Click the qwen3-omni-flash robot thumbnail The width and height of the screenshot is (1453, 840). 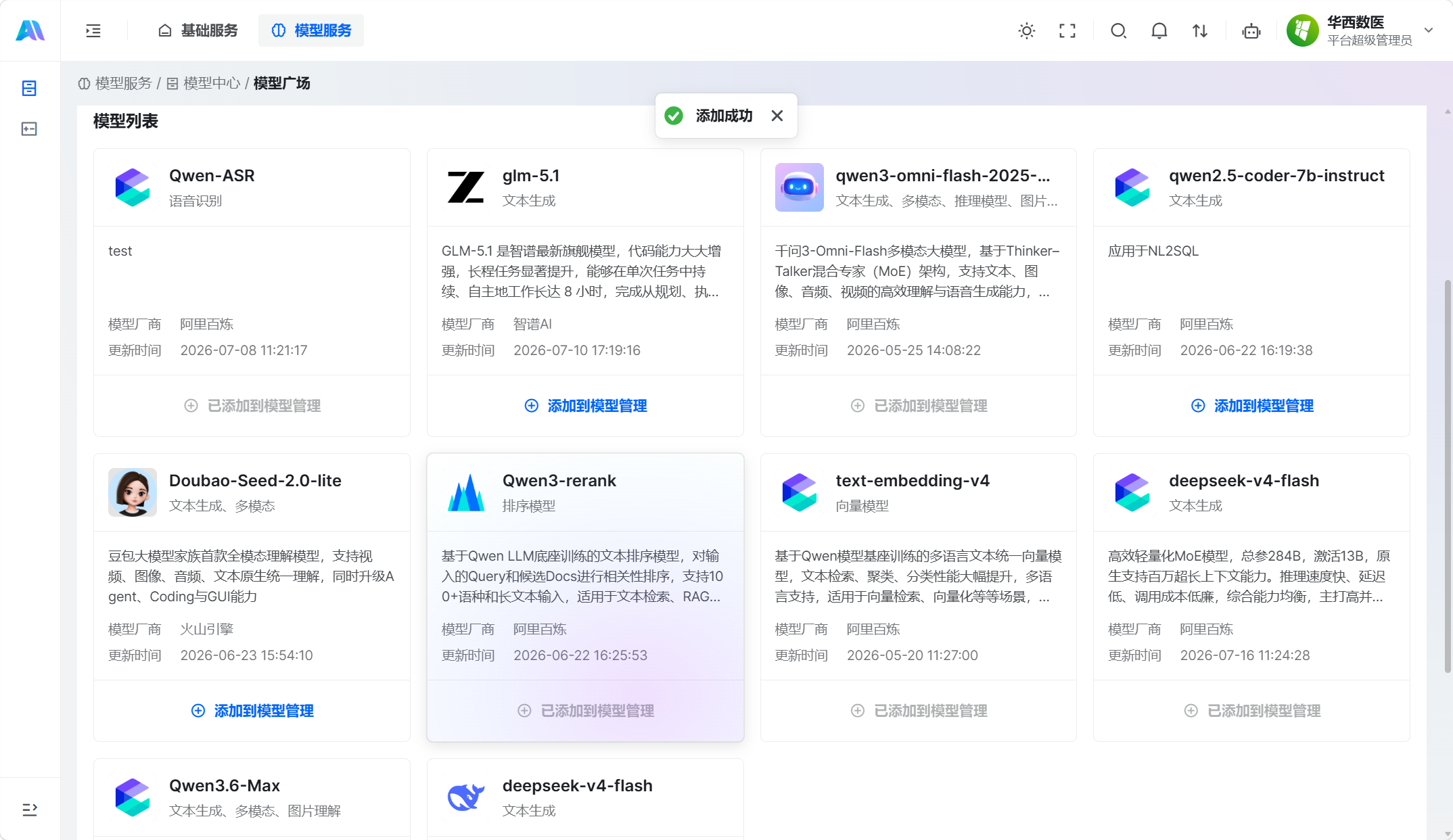click(x=800, y=187)
